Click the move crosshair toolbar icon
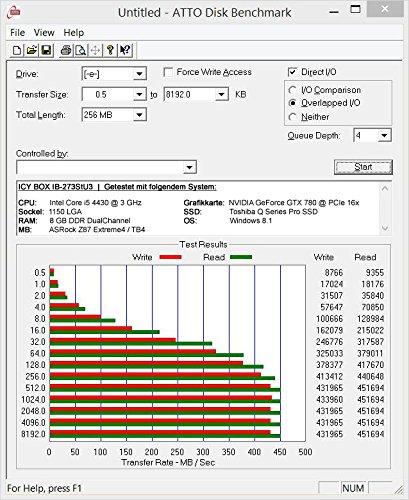Viewport: 409px width, 500px height. tap(95, 50)
